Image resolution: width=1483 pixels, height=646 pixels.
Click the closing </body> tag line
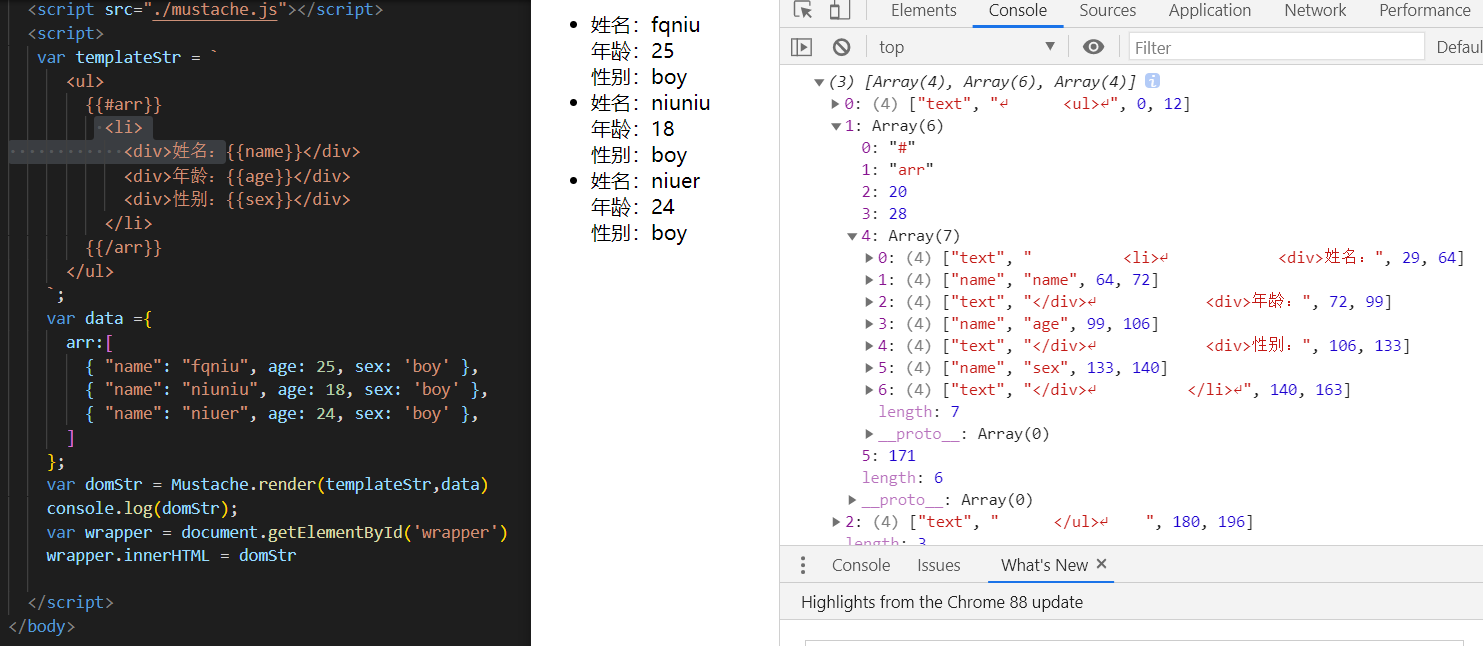pos(41,627)
